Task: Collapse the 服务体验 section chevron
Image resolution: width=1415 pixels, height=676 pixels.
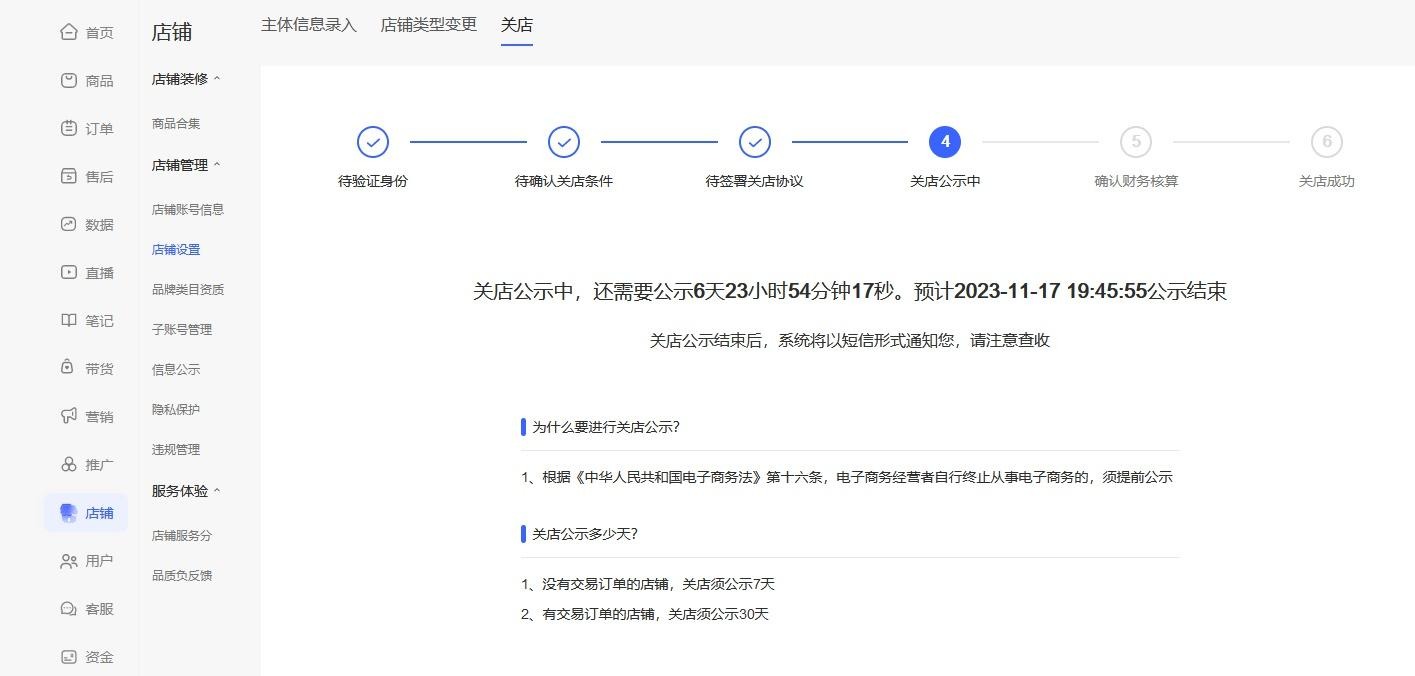Action: pyautogui.click(x=217, y=491)
